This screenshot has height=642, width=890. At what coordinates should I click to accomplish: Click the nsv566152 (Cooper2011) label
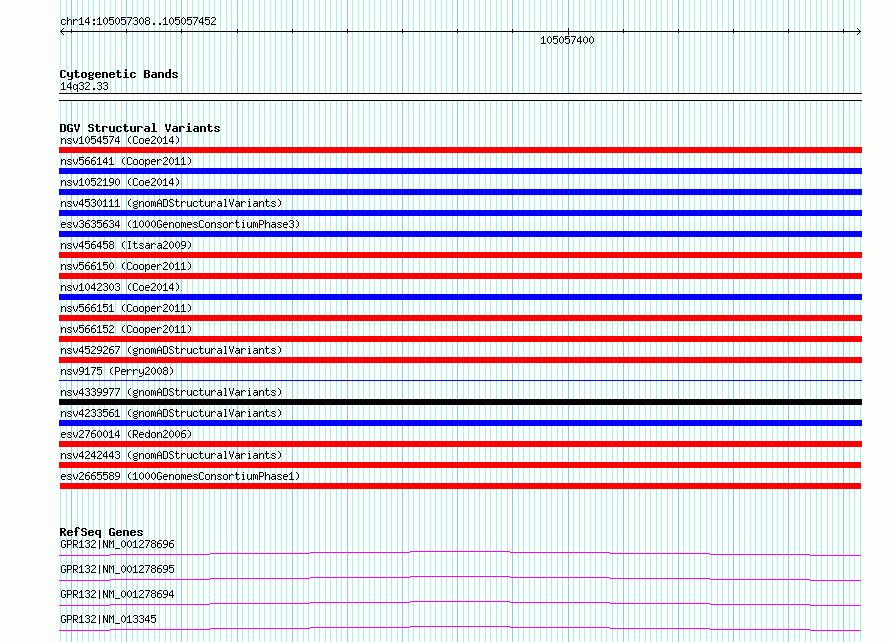click(126, 329)
